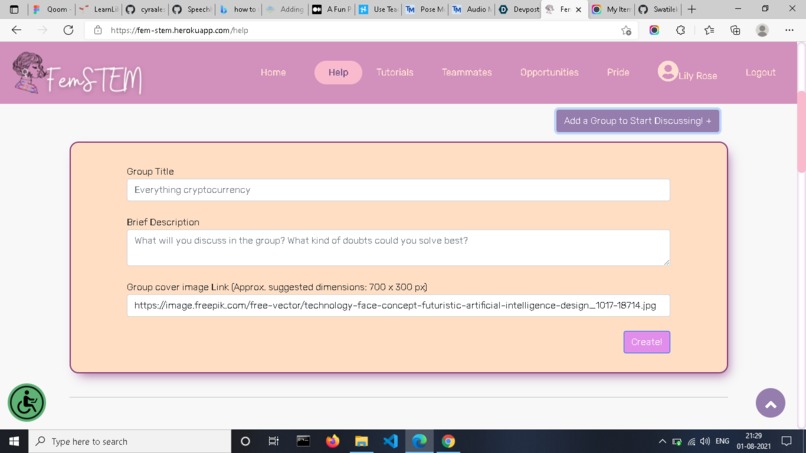This screenshot has width=806, height=453.
Task: Open Cortana circle on taskbar
Action: (245, 441)
